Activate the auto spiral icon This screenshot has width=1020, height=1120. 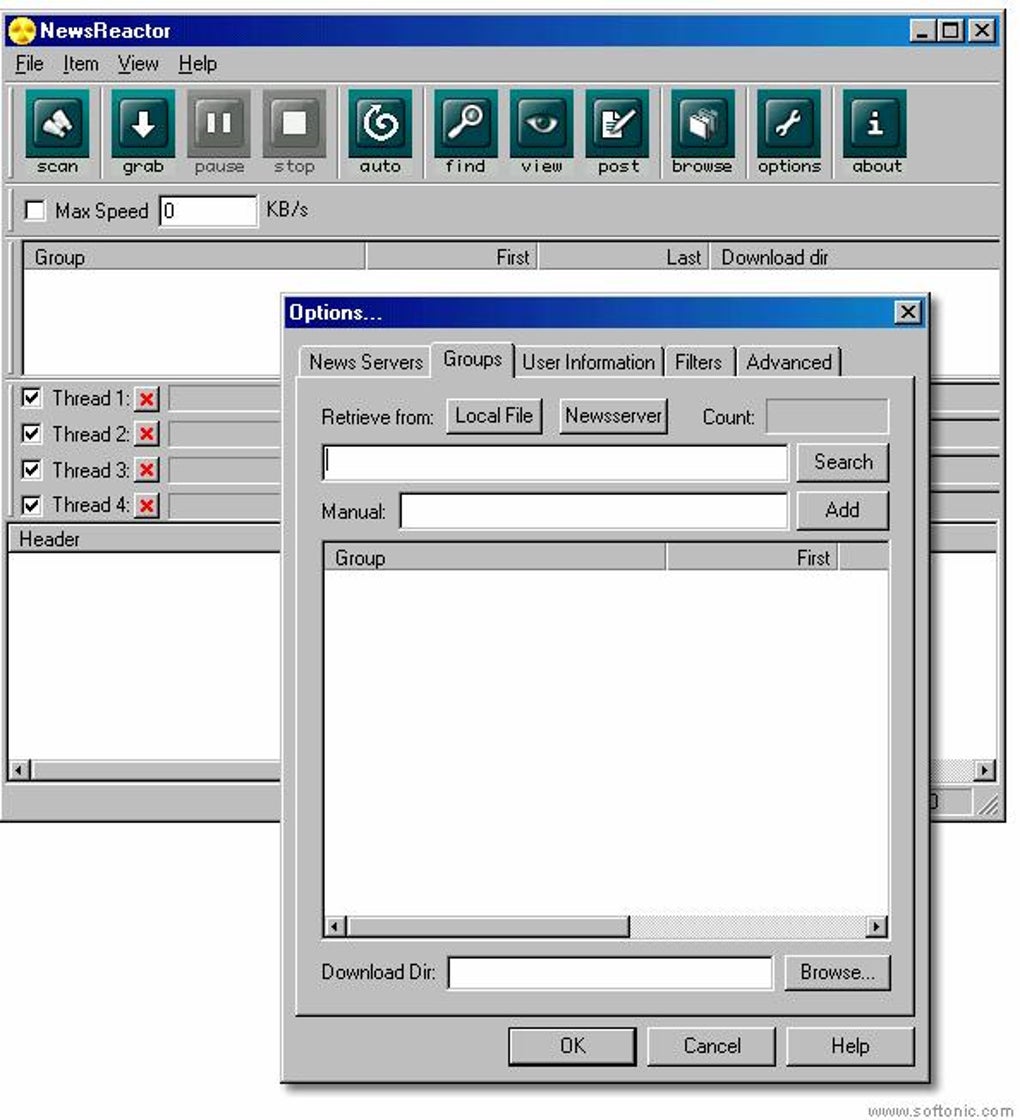(x=380, y=133)
